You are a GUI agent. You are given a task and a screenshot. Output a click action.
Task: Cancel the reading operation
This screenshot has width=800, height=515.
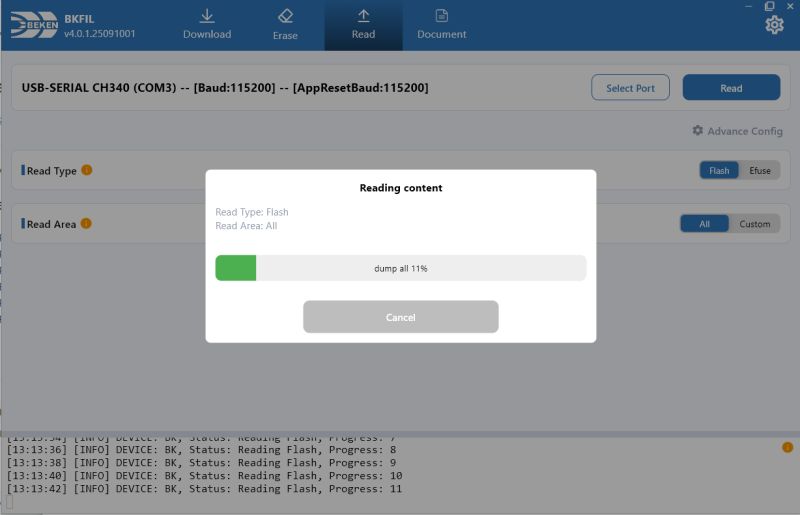coord(401,317)
